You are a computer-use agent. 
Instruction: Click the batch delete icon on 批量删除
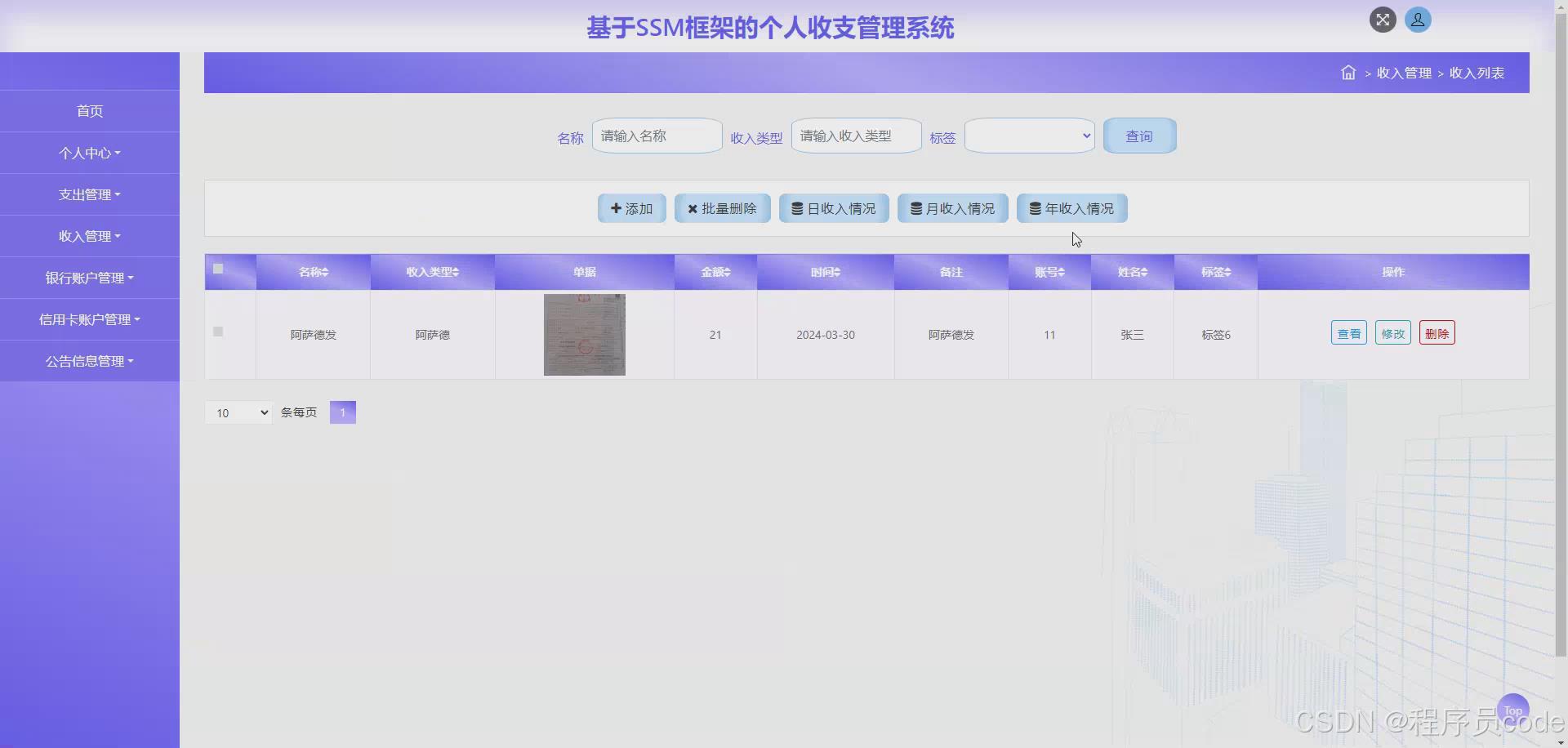pos(693,208)
